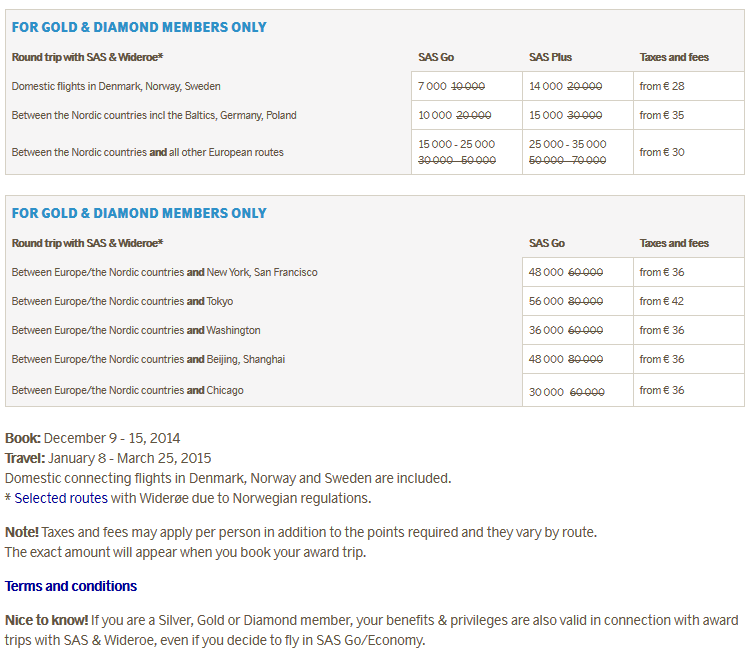Image resolution: width=751 pixels, height=658 pixels.
Task: Select the Germany, Poland route row label
Action: tap(154, 115)
